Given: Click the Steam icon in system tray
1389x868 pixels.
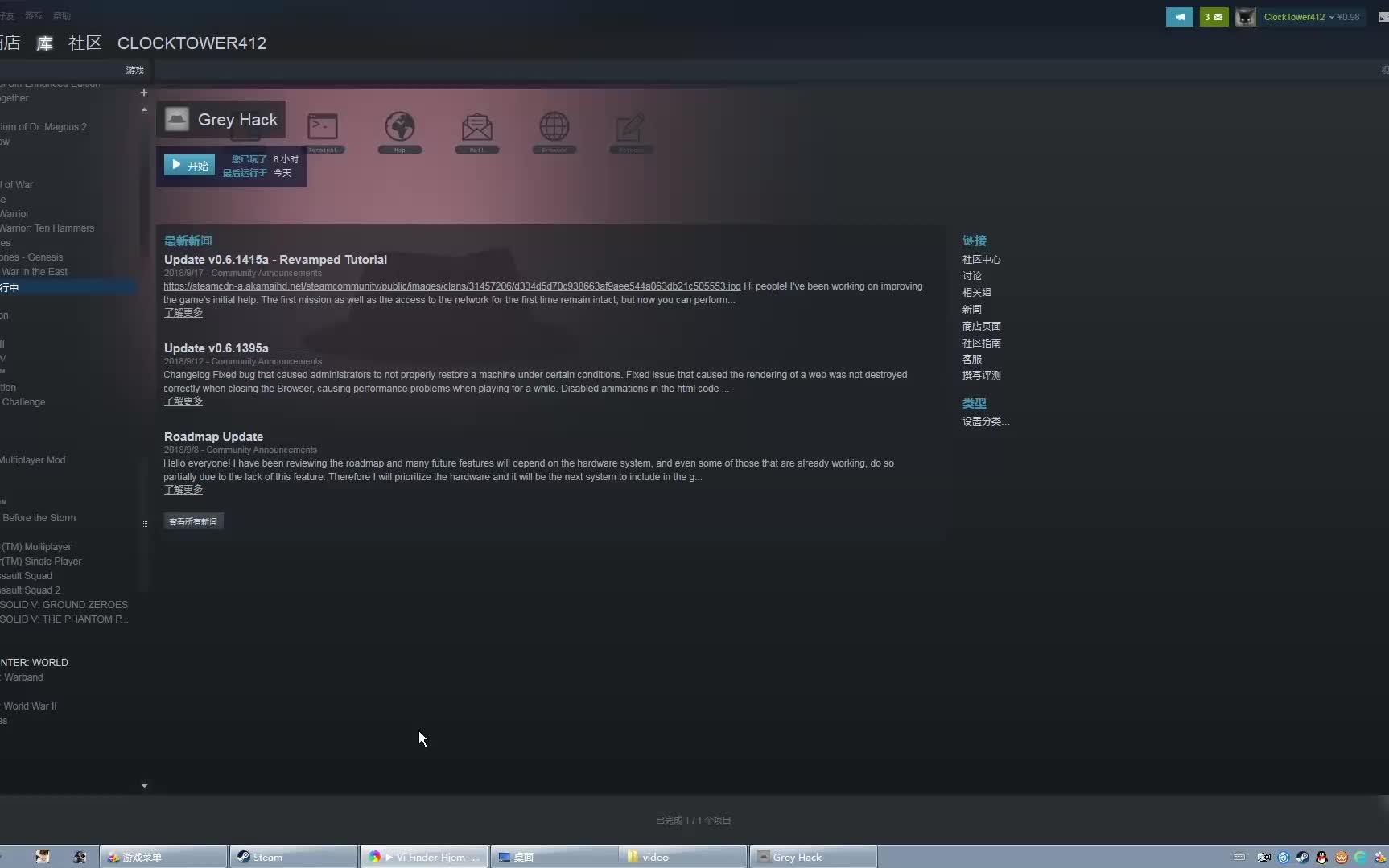Looking at the screenshot, I should [x=1302, y=858].
